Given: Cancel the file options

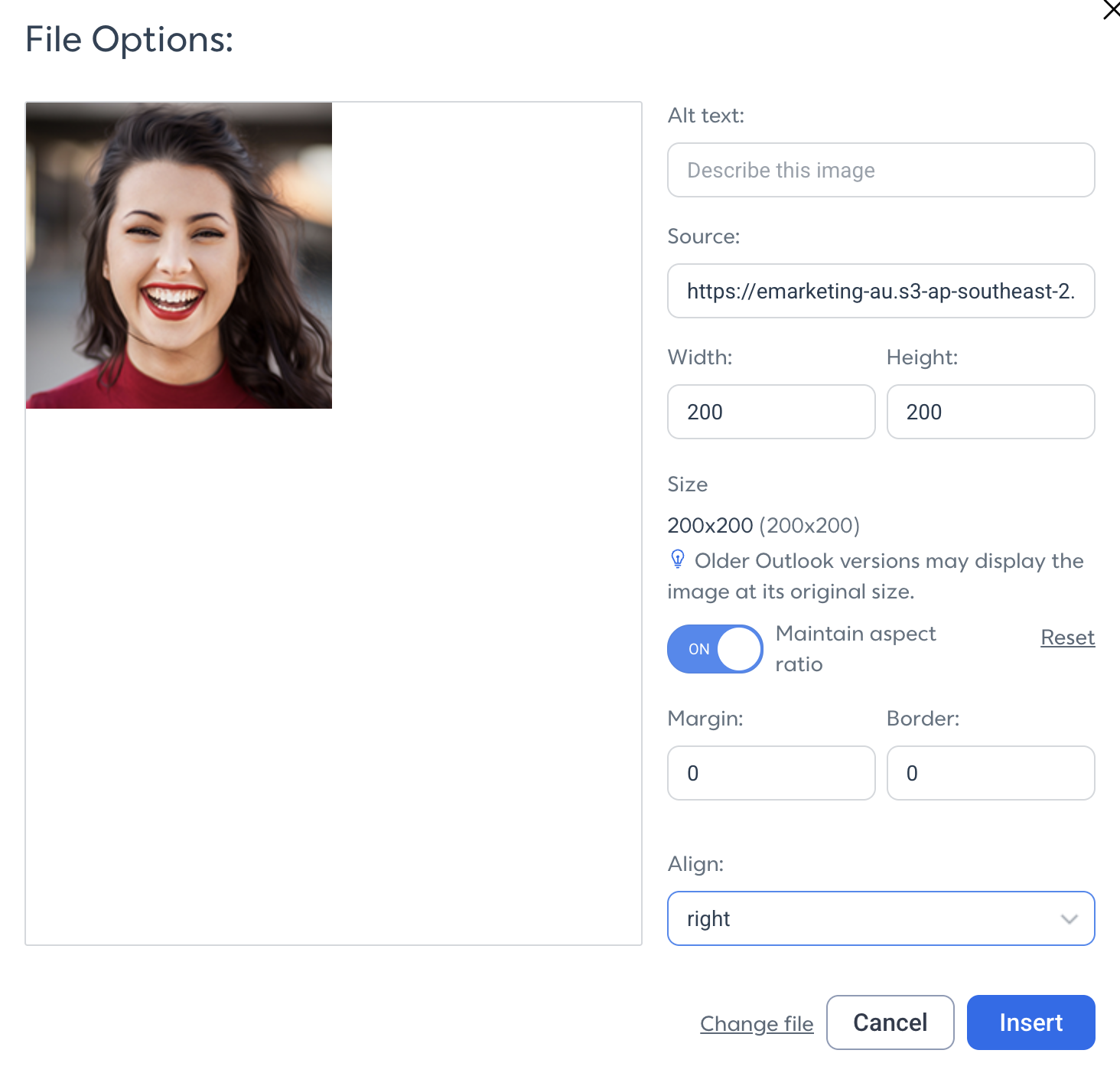Looking at the screenshot, I should point(890,1022).
